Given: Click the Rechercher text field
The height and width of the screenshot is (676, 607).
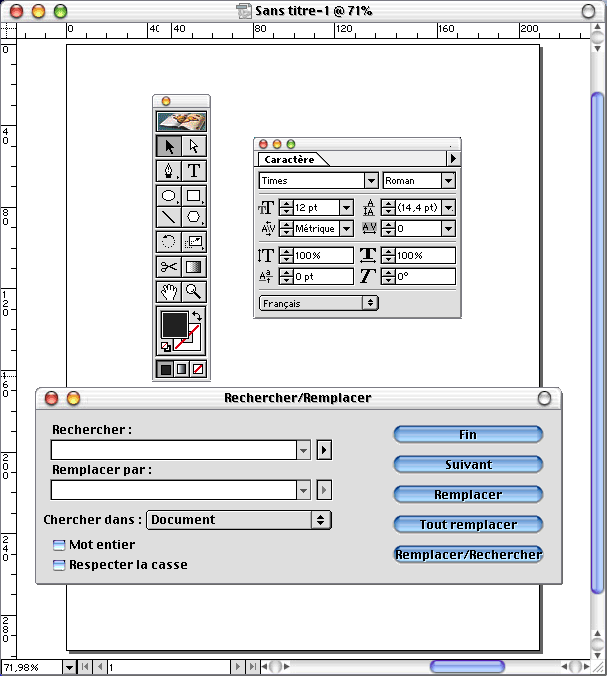Looking at the screenshot, I should (x=174, y=451).
